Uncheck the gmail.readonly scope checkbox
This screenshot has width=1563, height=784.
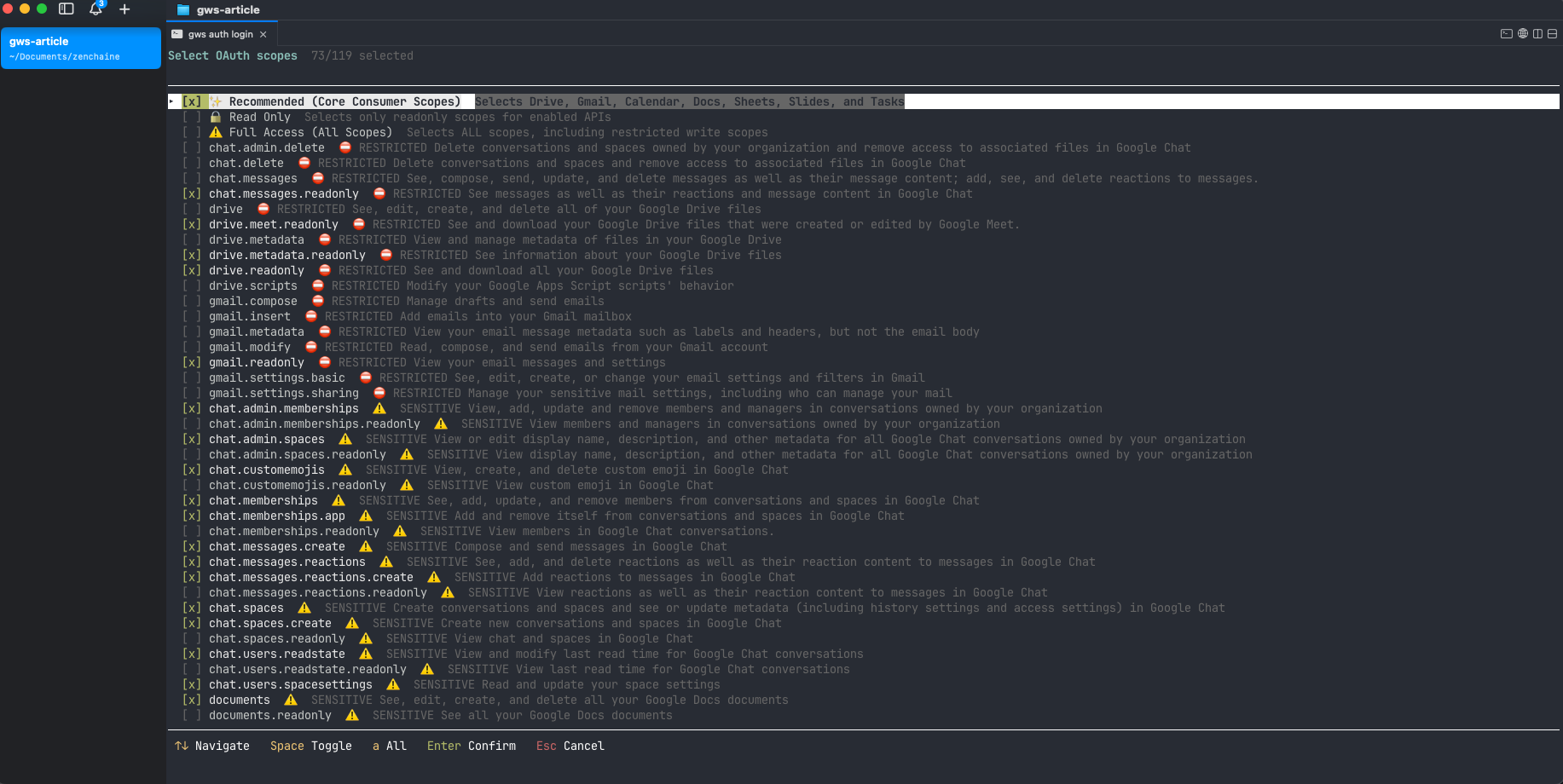coord(192,363)
